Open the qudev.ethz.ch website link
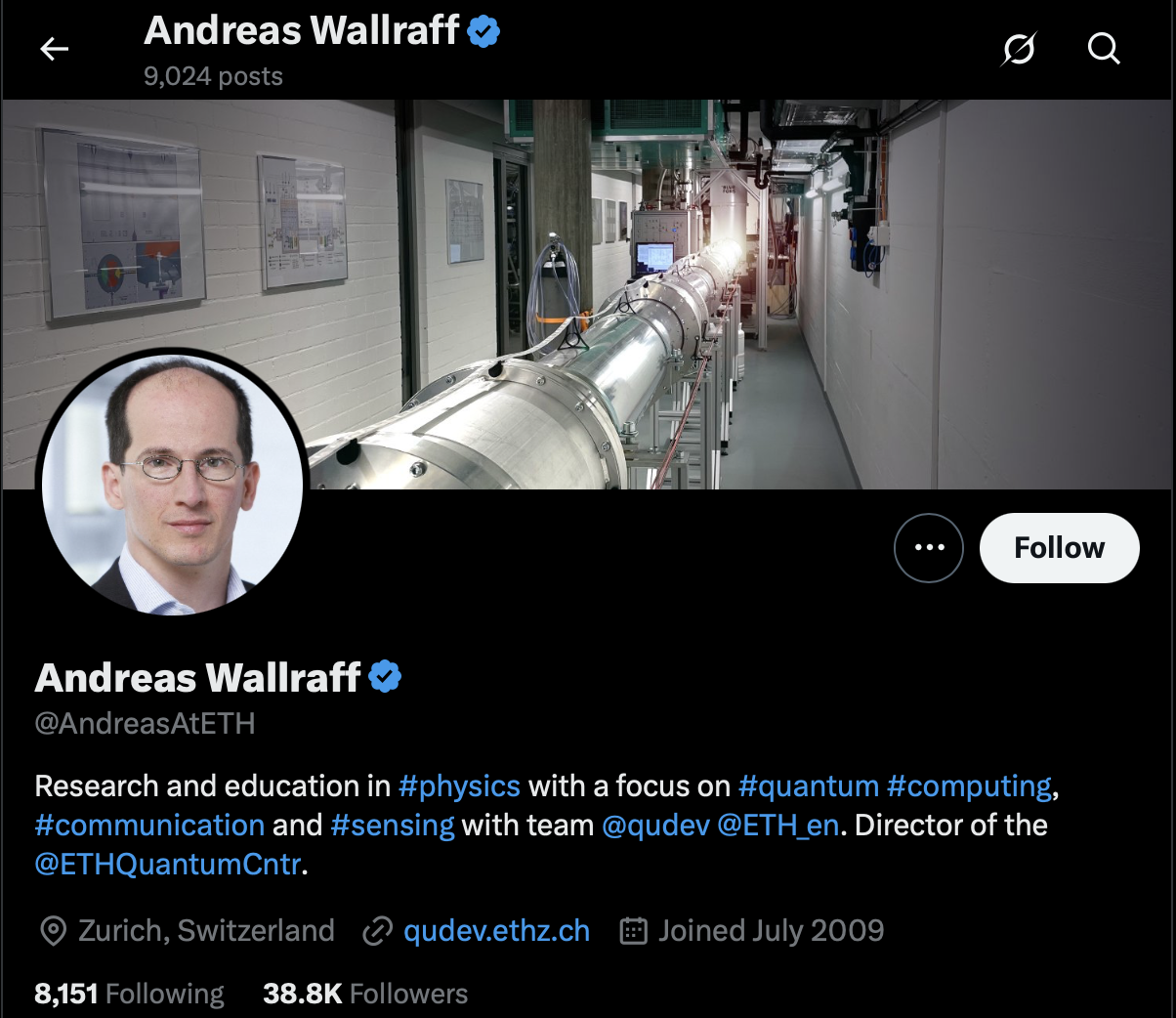1176x1018 pixels. 496,931
